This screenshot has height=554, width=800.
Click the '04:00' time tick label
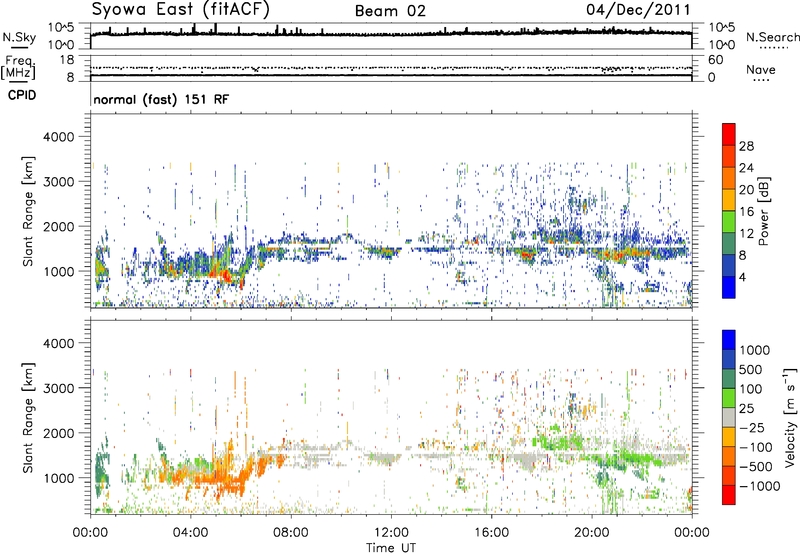190,533
